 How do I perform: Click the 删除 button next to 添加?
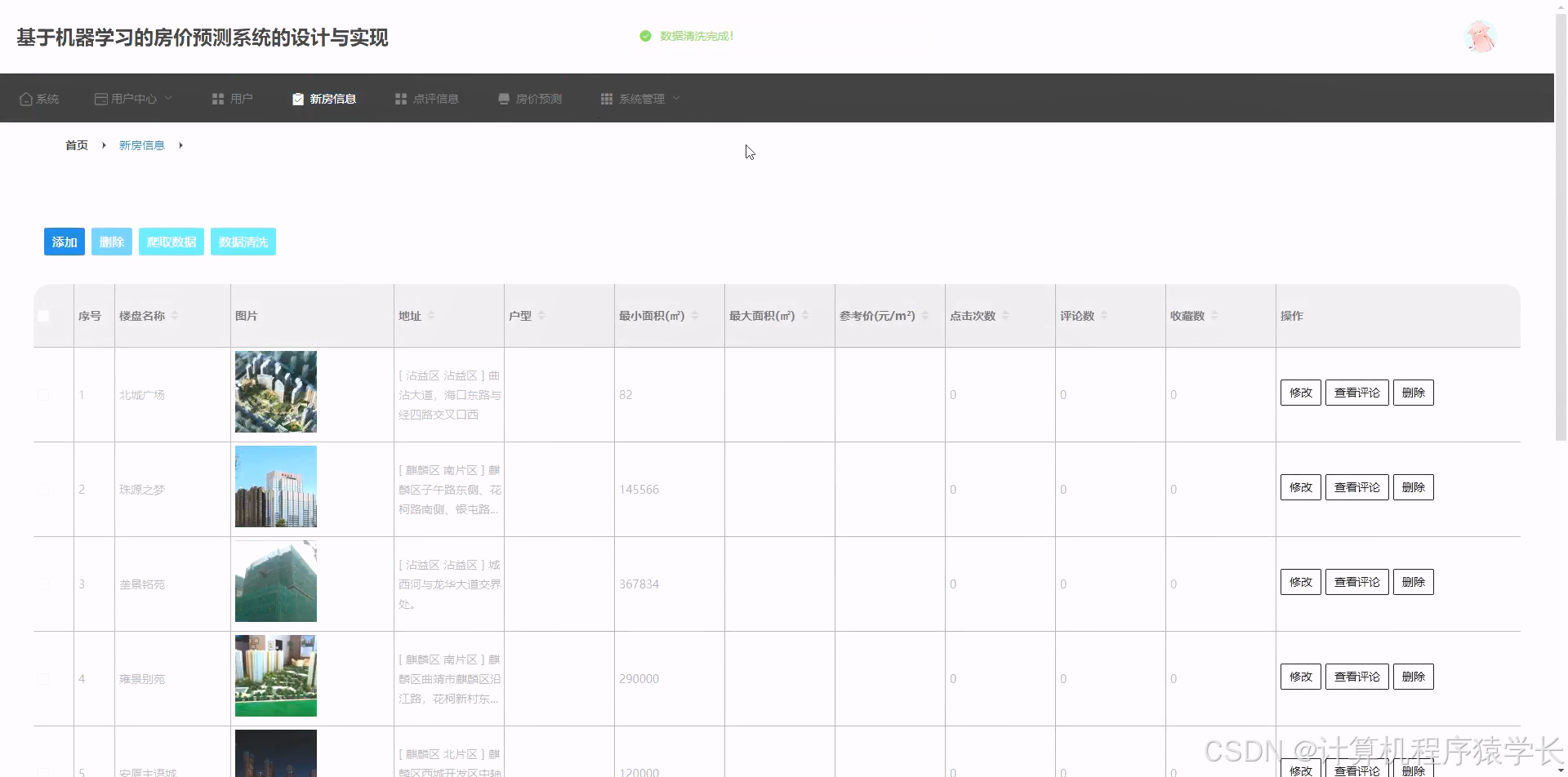112,242
